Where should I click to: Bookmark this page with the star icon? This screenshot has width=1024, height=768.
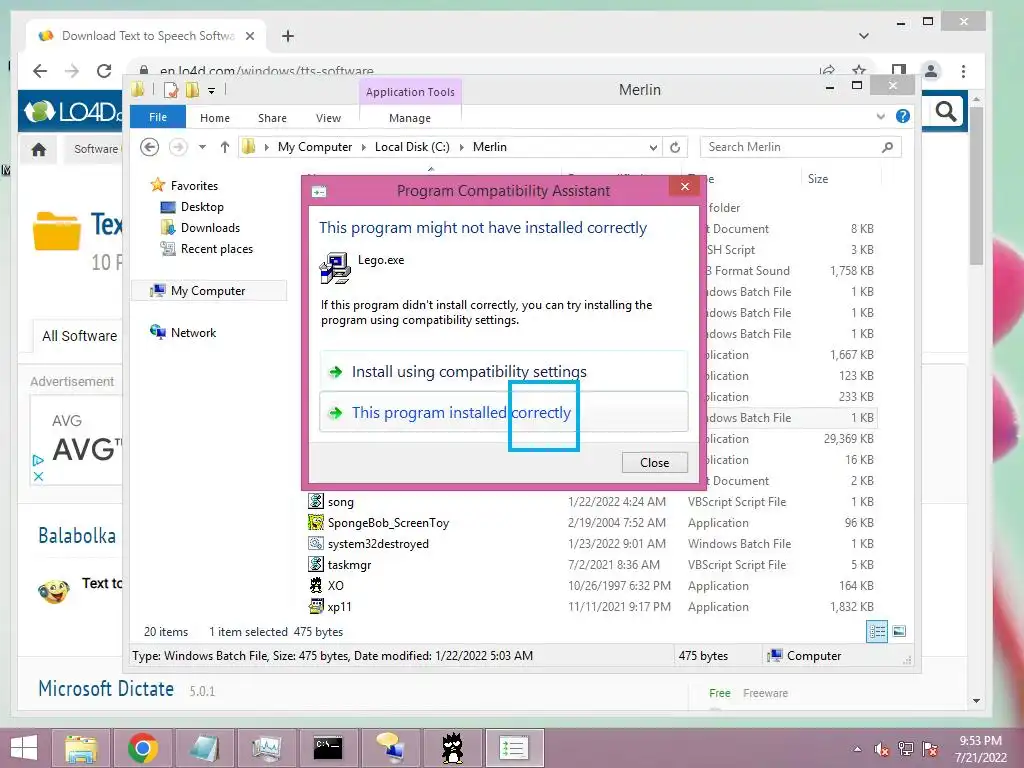coord(859,70)
